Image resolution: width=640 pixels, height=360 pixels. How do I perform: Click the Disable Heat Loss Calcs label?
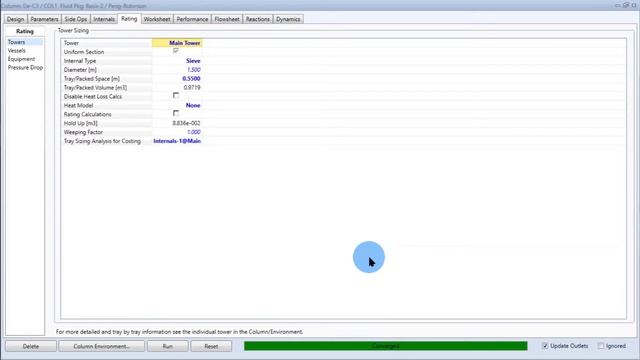(93, 96)
